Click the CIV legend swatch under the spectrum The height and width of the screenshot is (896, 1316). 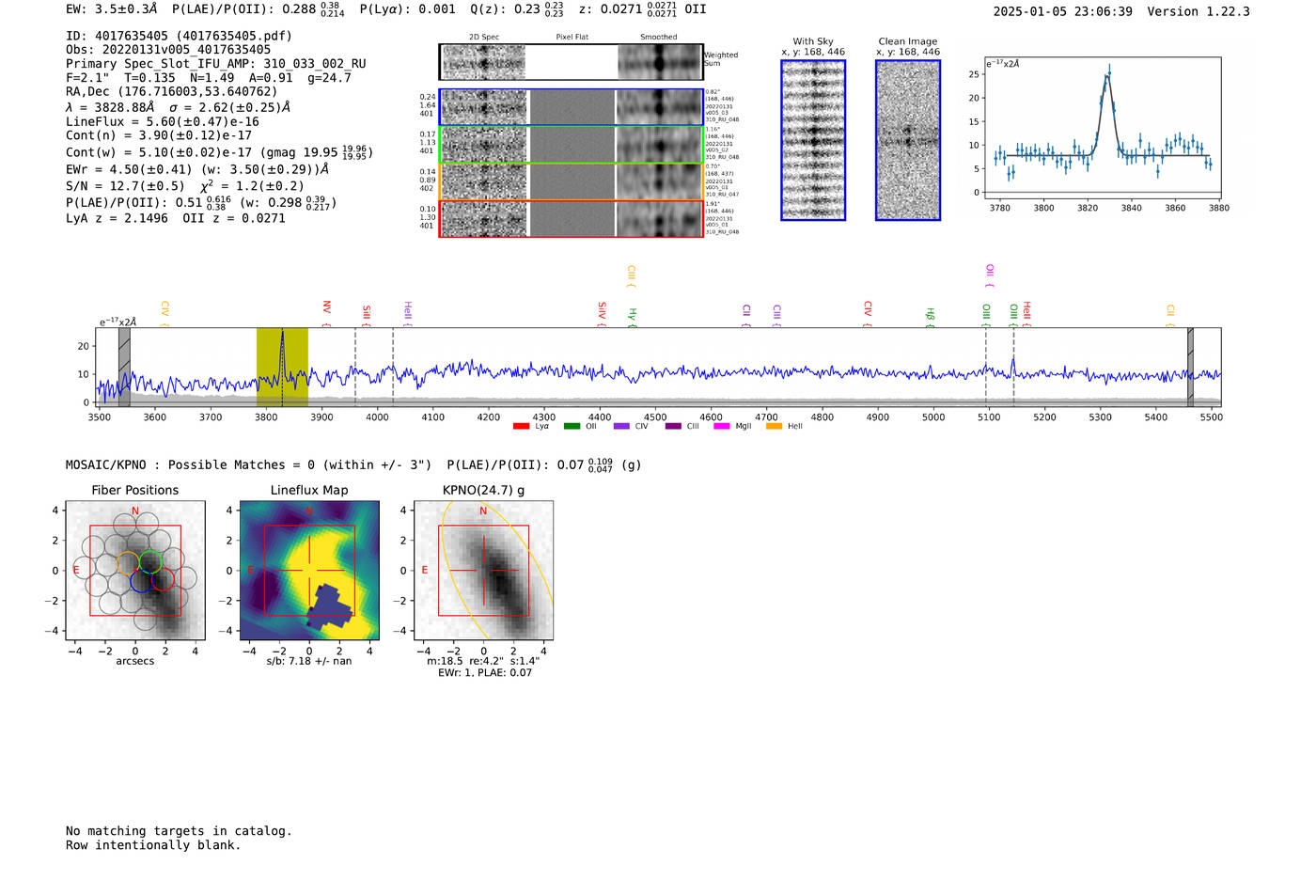621,426
